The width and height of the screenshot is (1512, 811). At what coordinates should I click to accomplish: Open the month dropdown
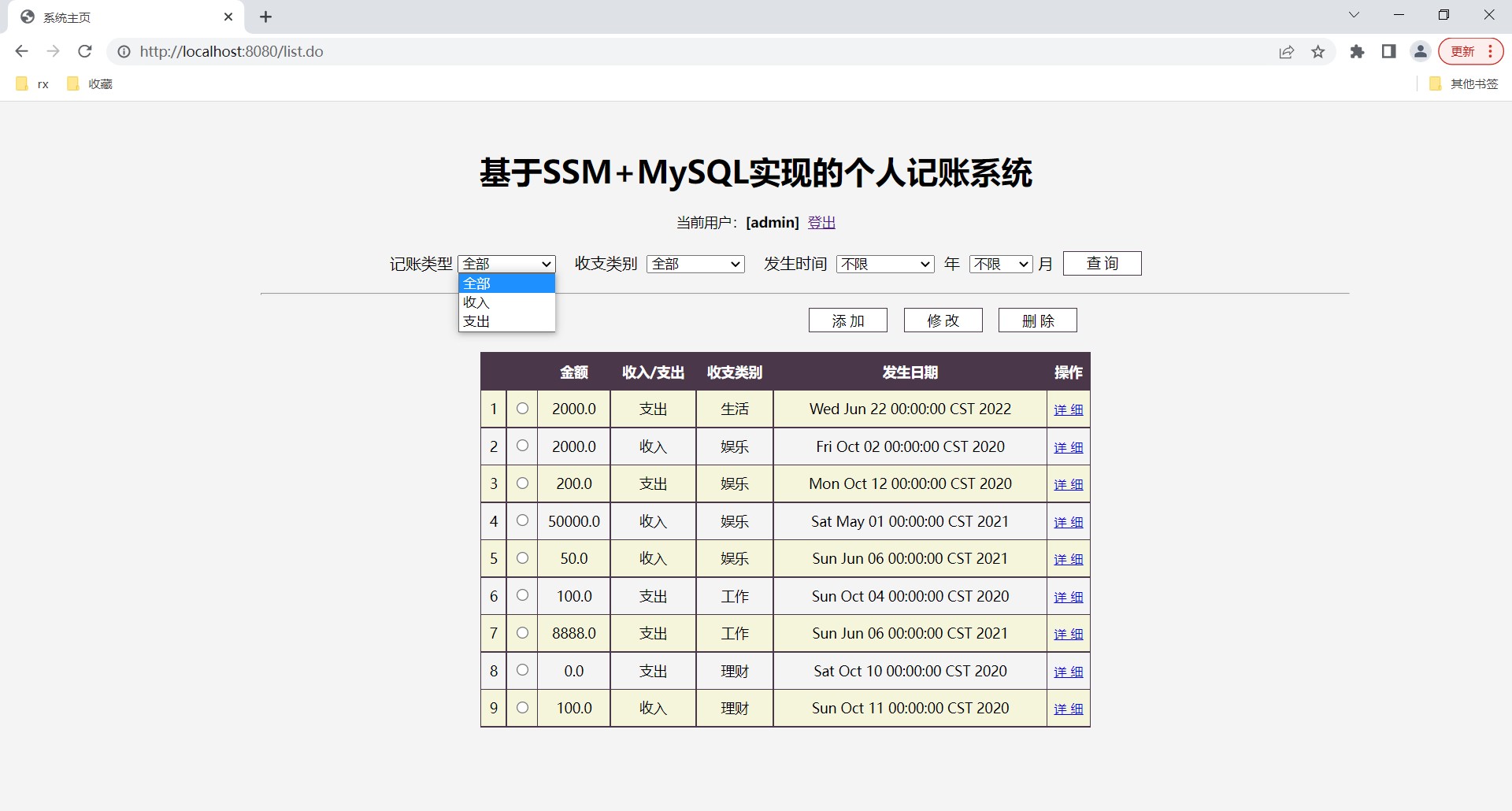1001,264
